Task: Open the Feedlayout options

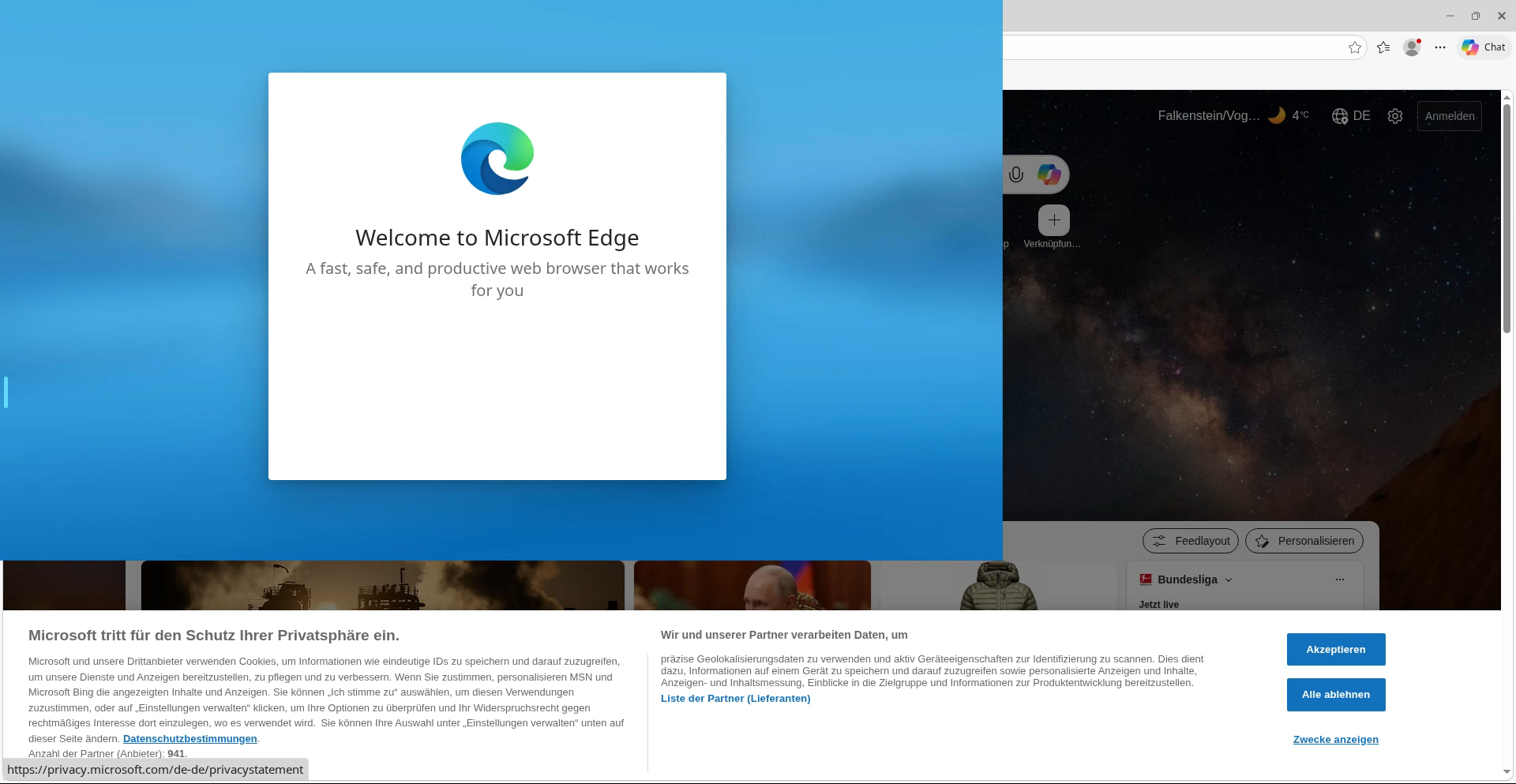Action: pyautogui.click(x=1191, y=541)
